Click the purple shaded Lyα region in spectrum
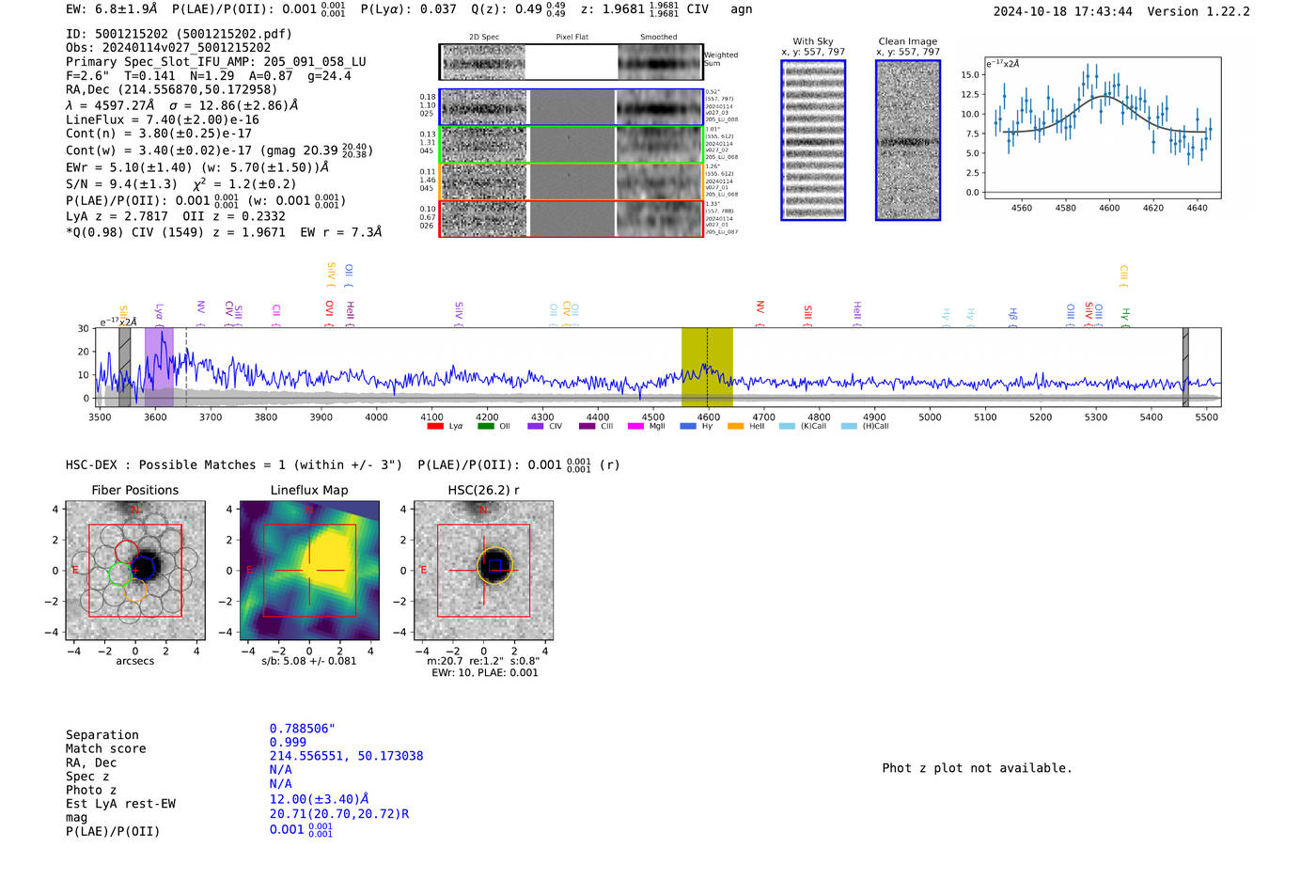Viewport: 1316px width, 896px height. click(158, 367)
